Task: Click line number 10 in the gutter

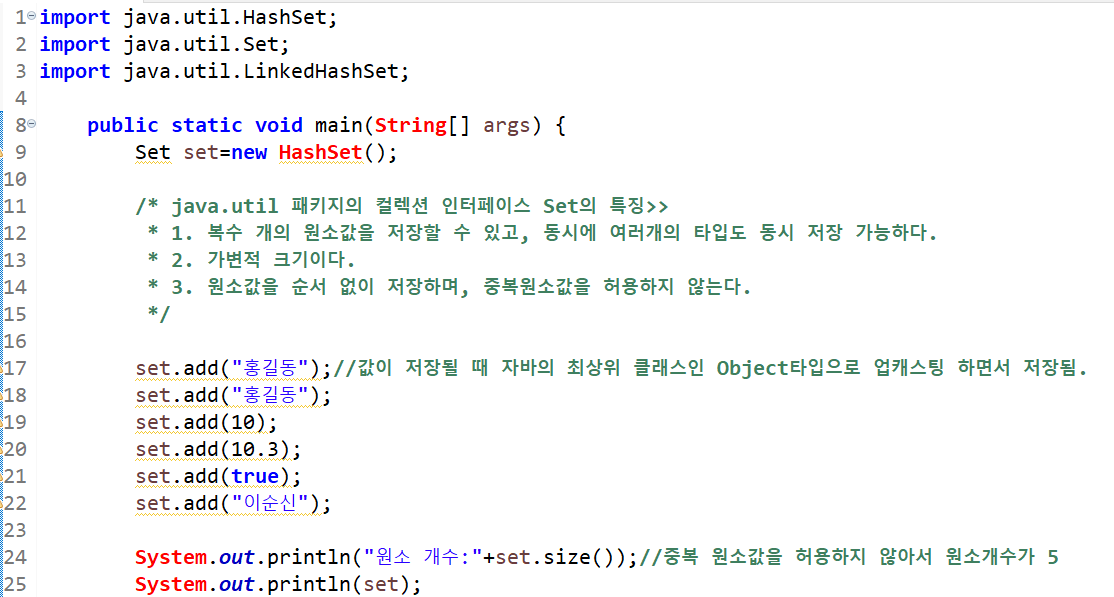Action: click(x=15, y=179)
